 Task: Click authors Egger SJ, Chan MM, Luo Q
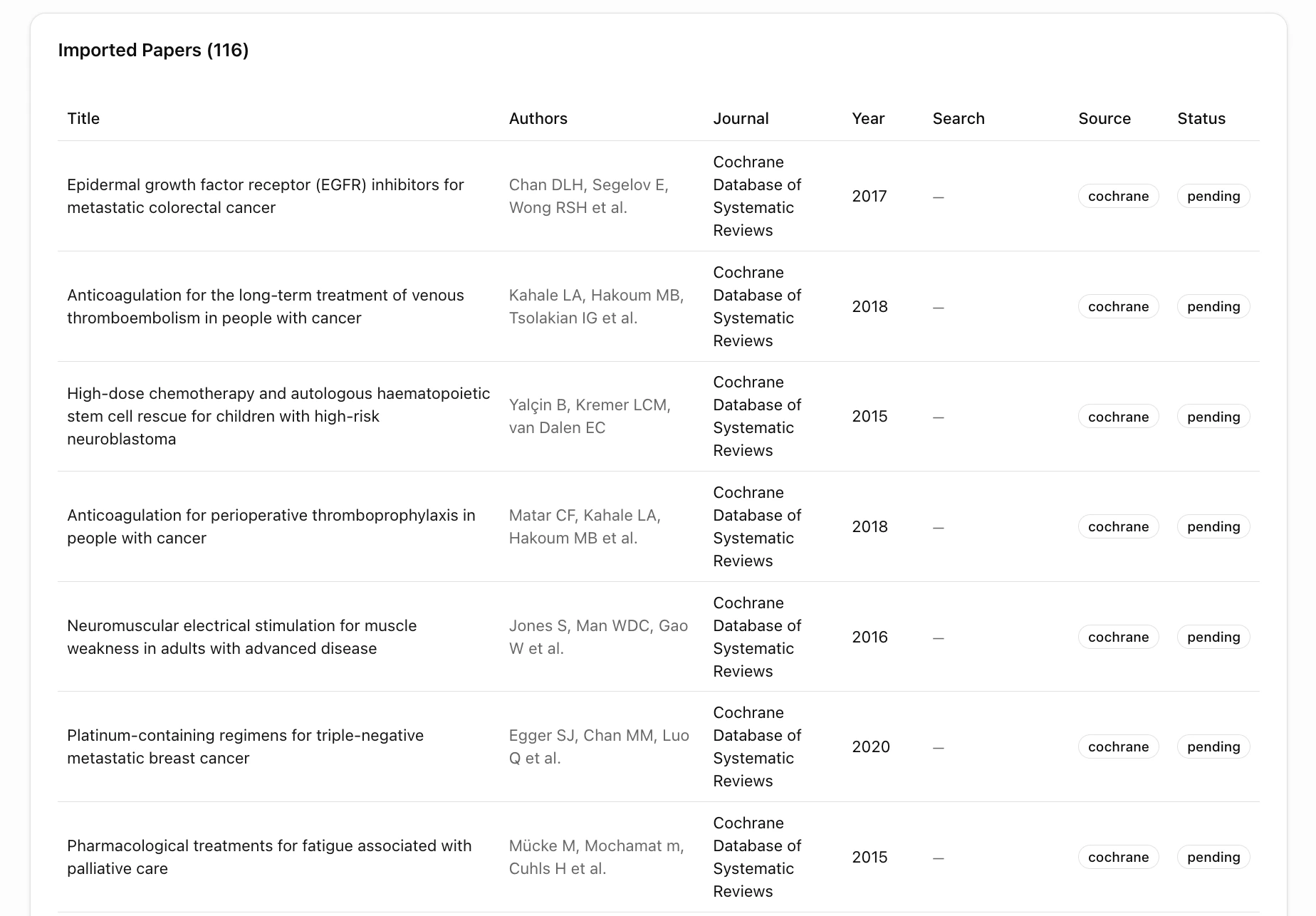[x=599, y=746]
